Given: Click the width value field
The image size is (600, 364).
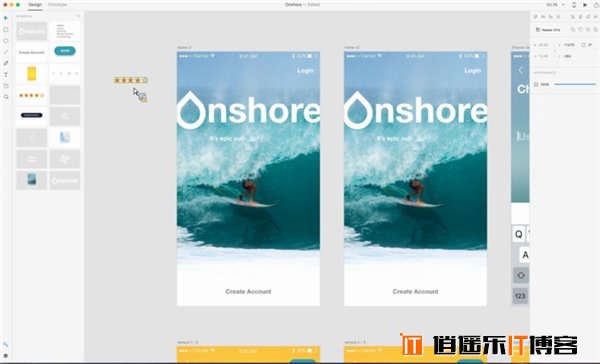Looking at the screenshot, I should point(544,45).
